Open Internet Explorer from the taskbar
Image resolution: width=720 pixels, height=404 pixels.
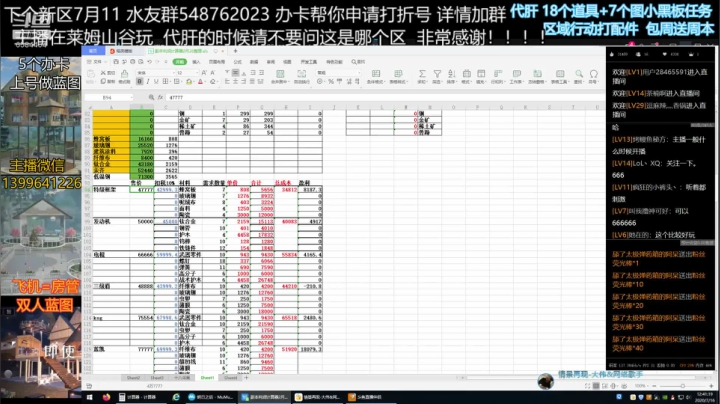pyautogui.click(x=176, y=397)
